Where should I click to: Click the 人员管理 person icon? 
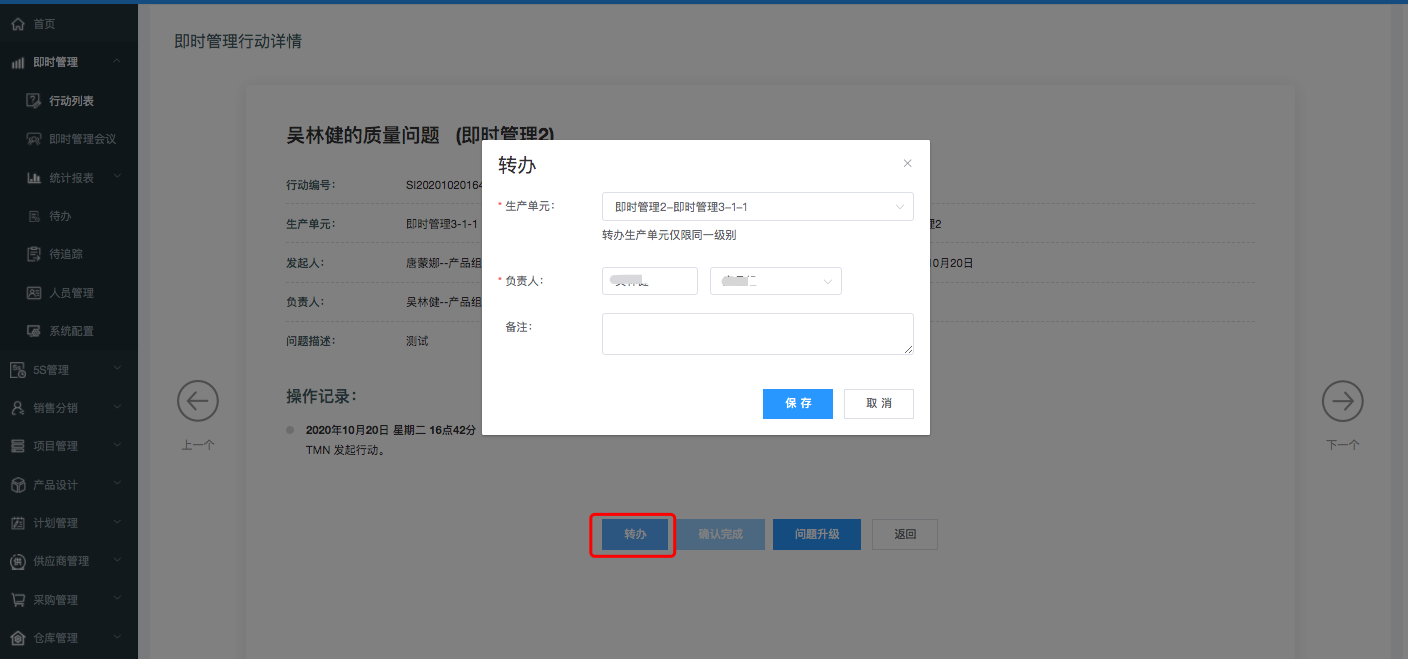point(33,293)
